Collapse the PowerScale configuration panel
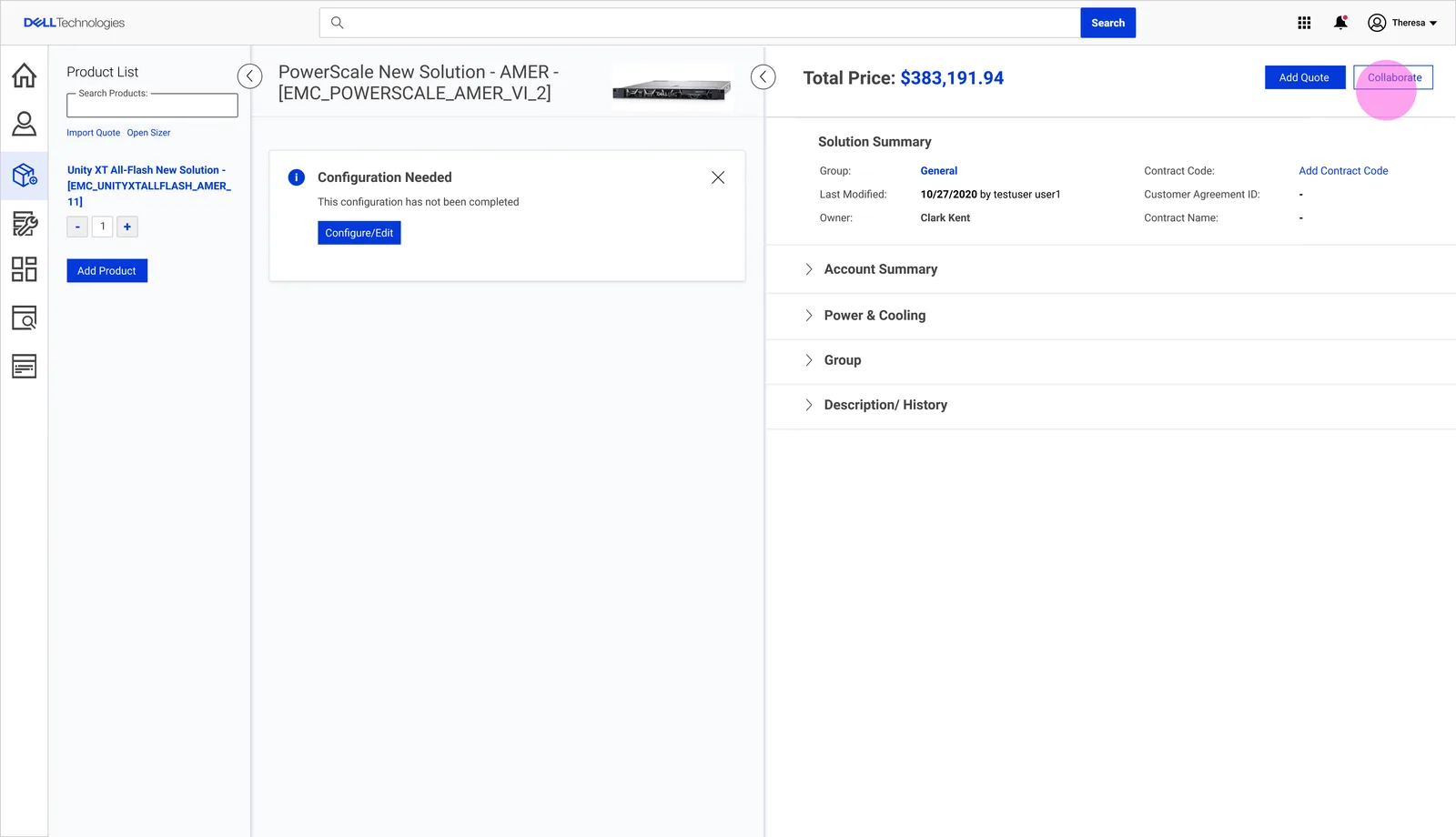1456x837 pixels. pyautogui.click(x=763, y=76)
